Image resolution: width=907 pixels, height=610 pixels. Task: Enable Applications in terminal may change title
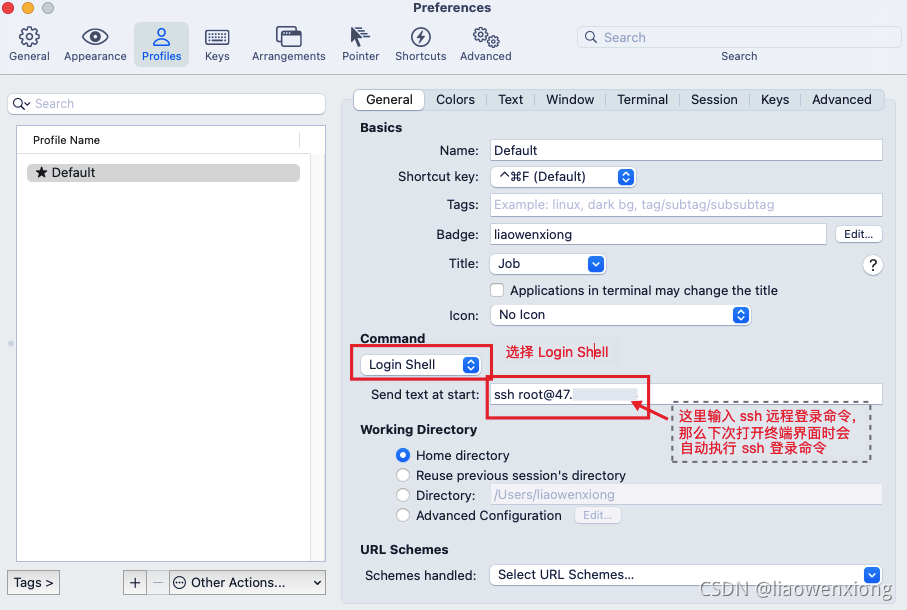coord(497,290)
